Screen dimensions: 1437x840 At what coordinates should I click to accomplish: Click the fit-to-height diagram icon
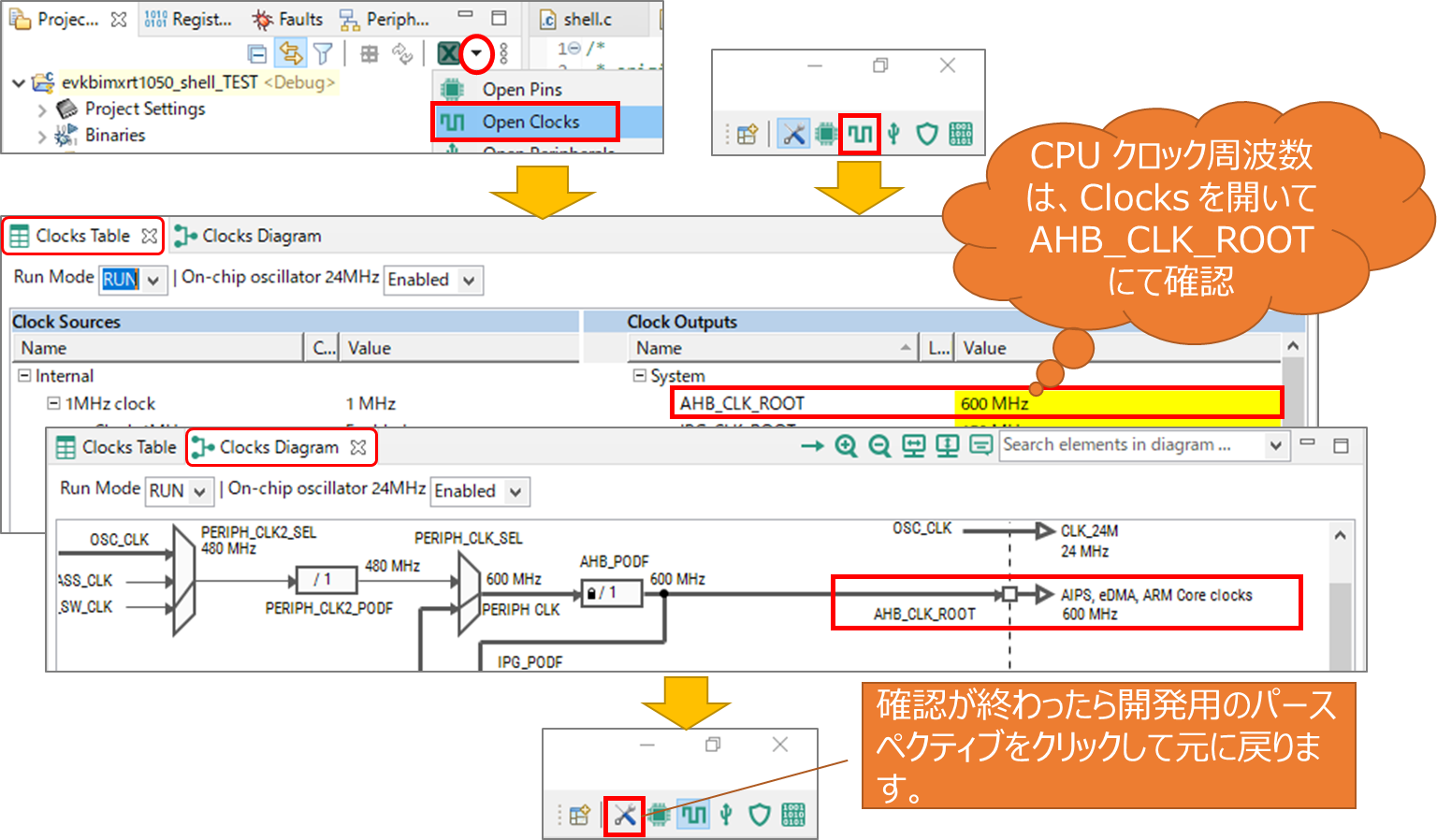pos(947,446)
